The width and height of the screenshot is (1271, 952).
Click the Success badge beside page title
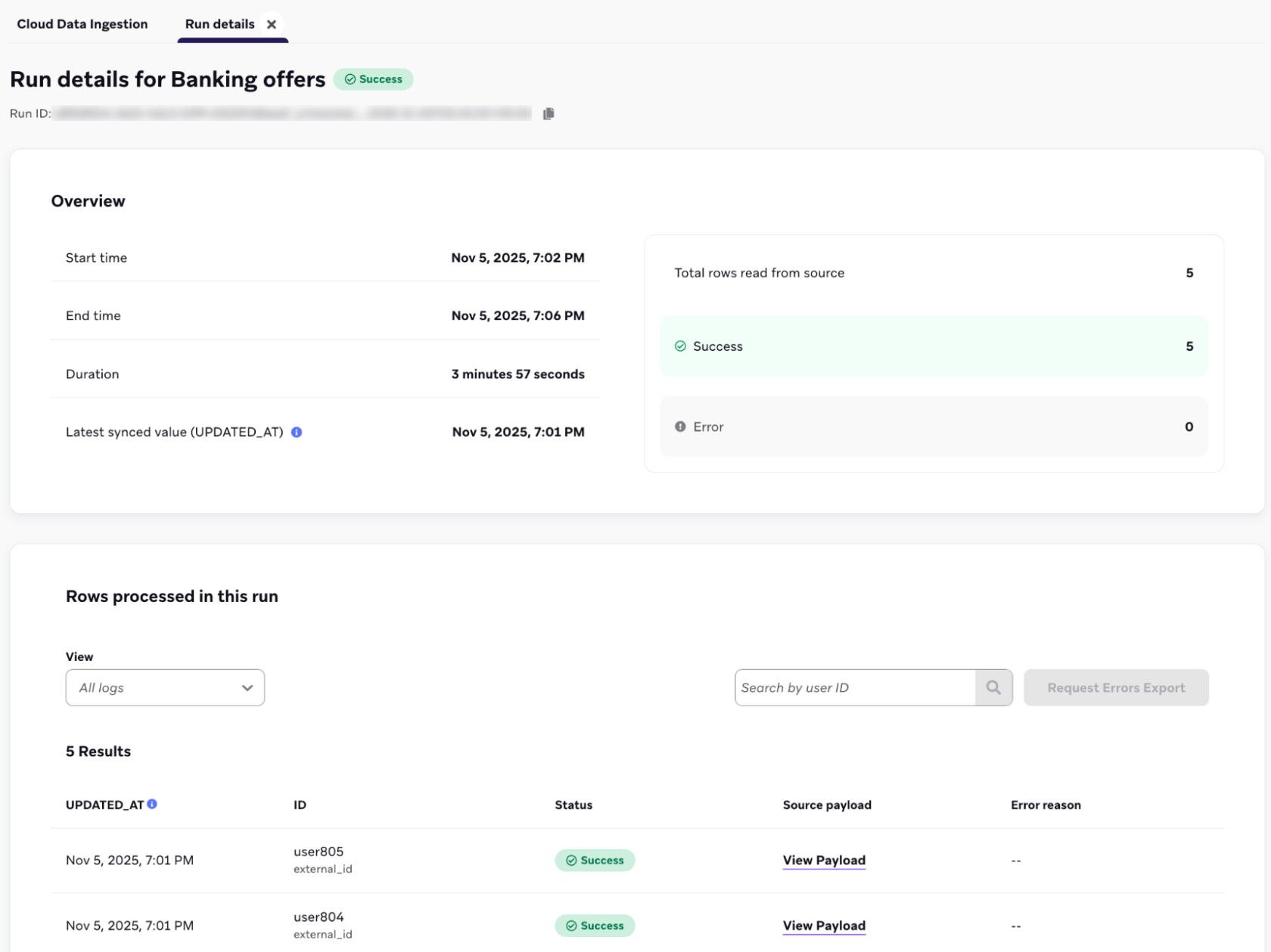tap(374, 79)
